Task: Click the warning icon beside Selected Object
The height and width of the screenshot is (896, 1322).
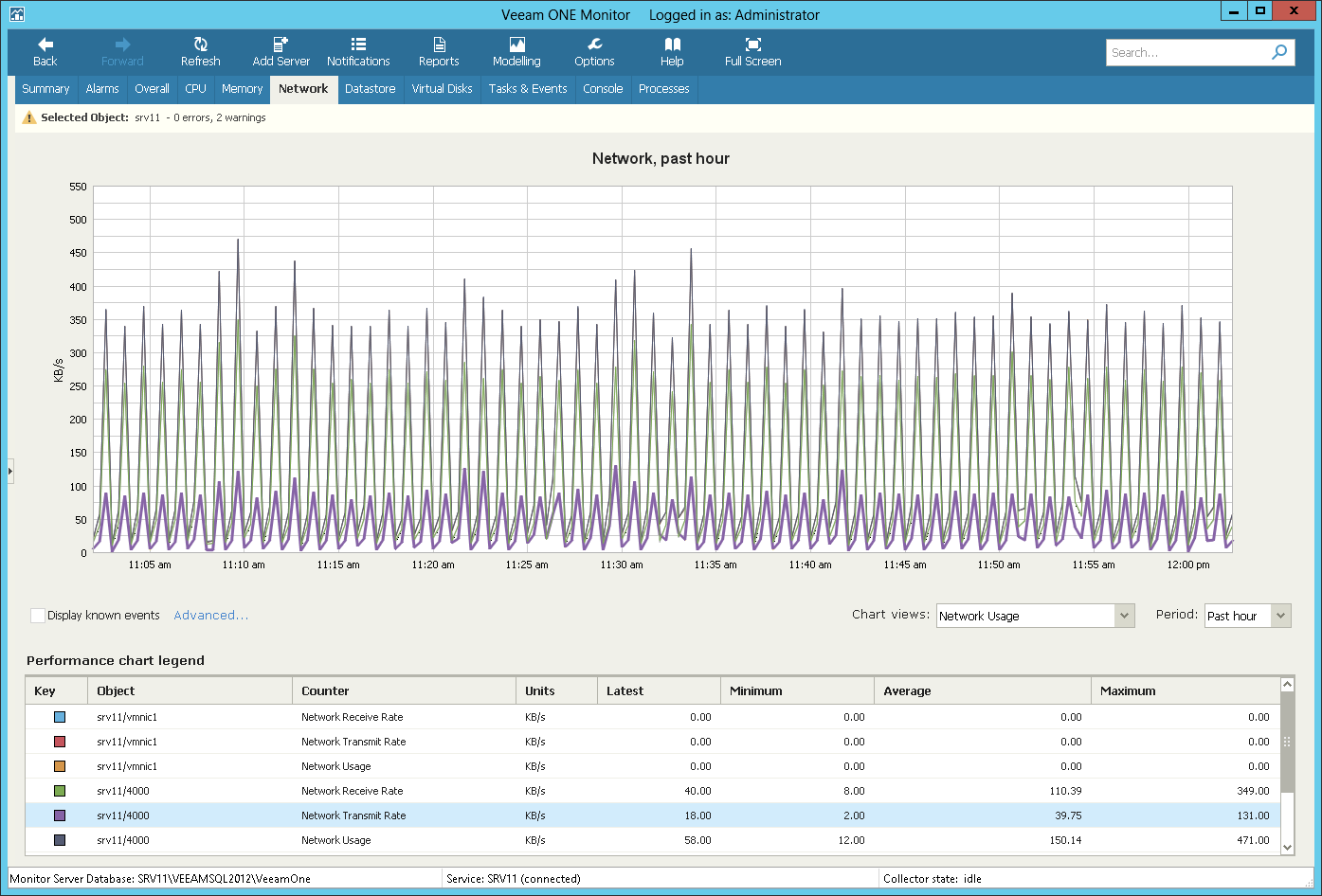Action: point(29,117)
